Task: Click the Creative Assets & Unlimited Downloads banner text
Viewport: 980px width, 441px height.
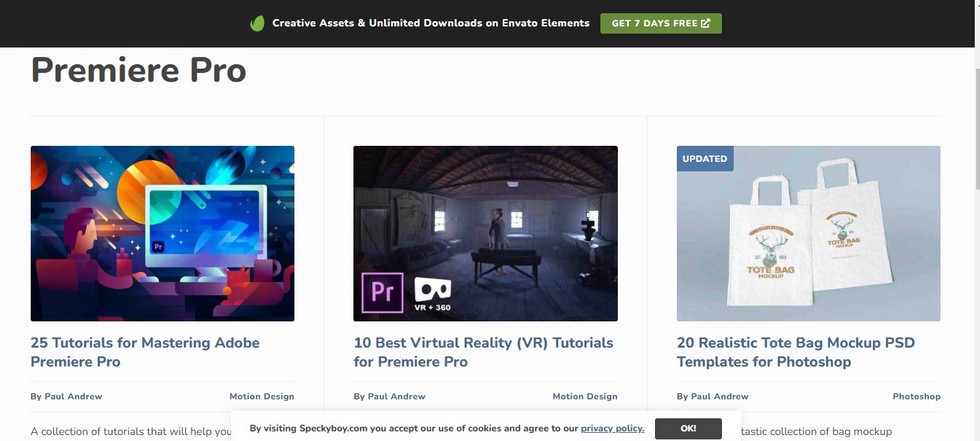Action: [x=431, y=23]
